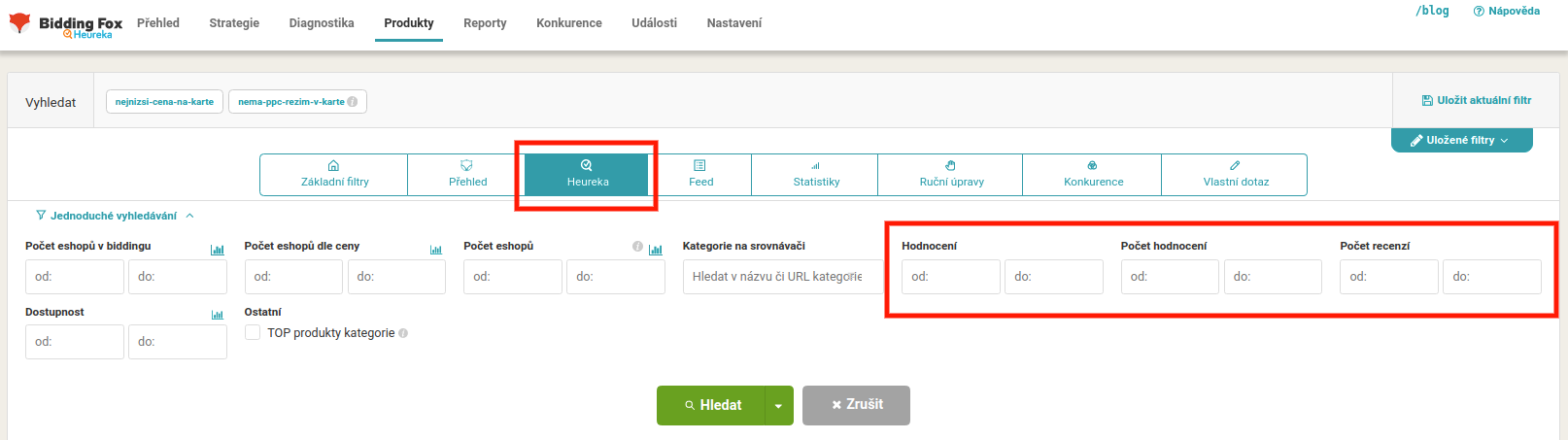
Task: Open chart icon for Počet eshopů v biddingu
Action: 218,250
